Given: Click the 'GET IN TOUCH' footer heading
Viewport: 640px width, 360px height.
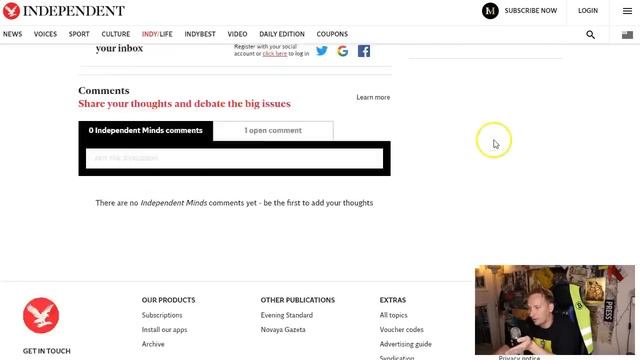Looking at the screenshot, I should (47, 351).
